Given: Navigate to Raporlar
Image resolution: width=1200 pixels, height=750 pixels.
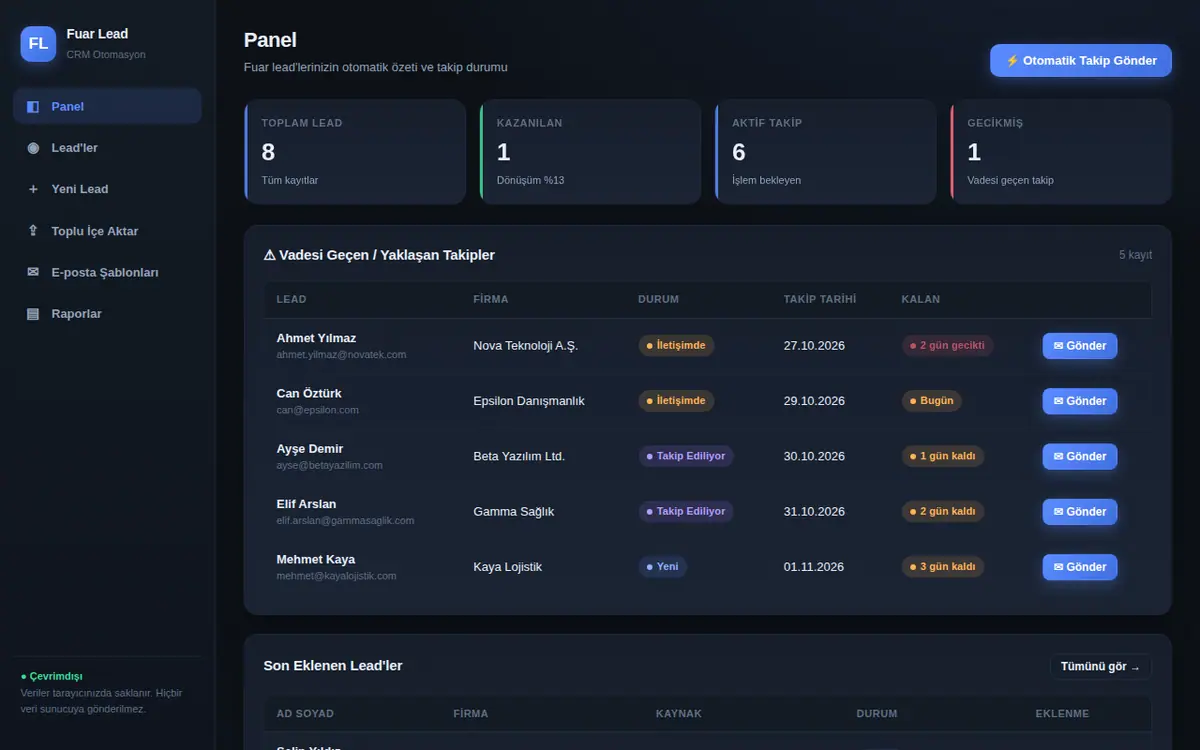Looking at the screenshot, I should [x=108, y=314].
